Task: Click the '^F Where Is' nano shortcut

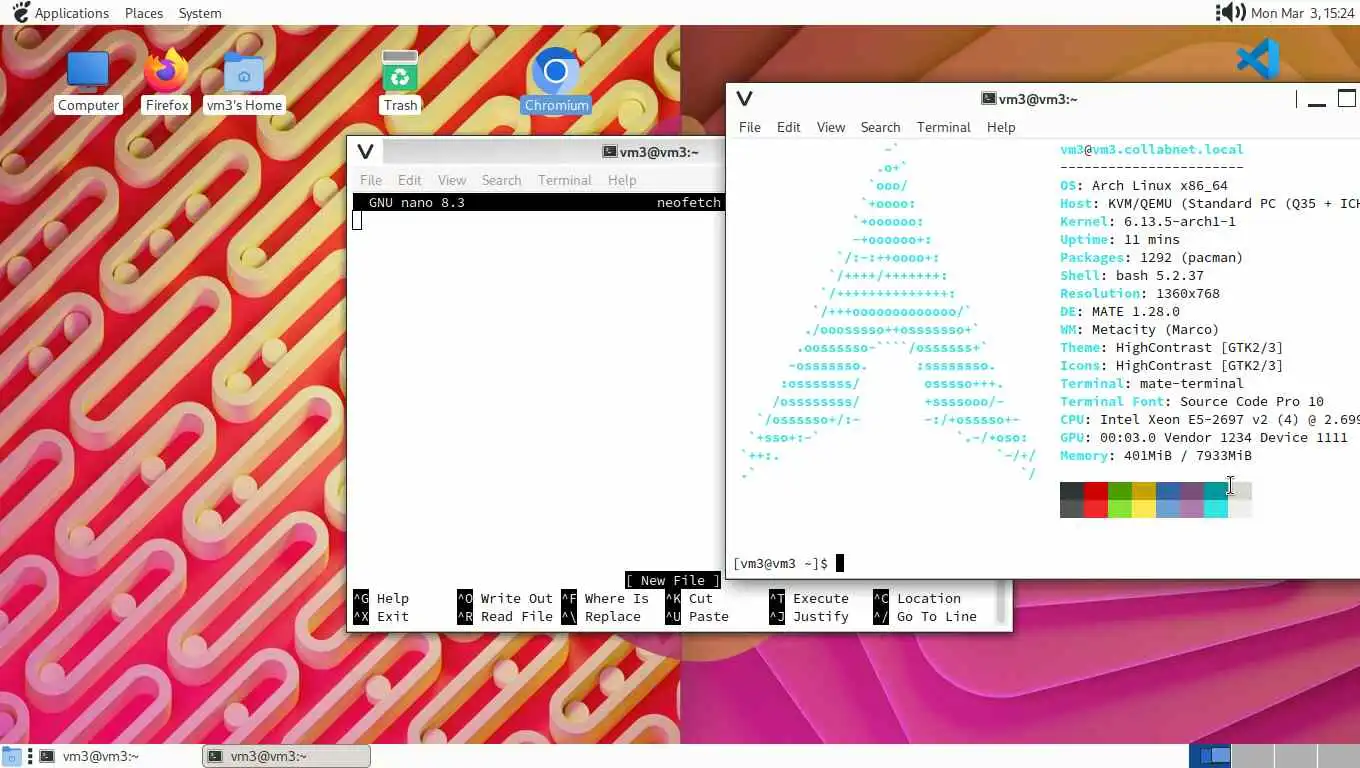Action: coord(605,599)
